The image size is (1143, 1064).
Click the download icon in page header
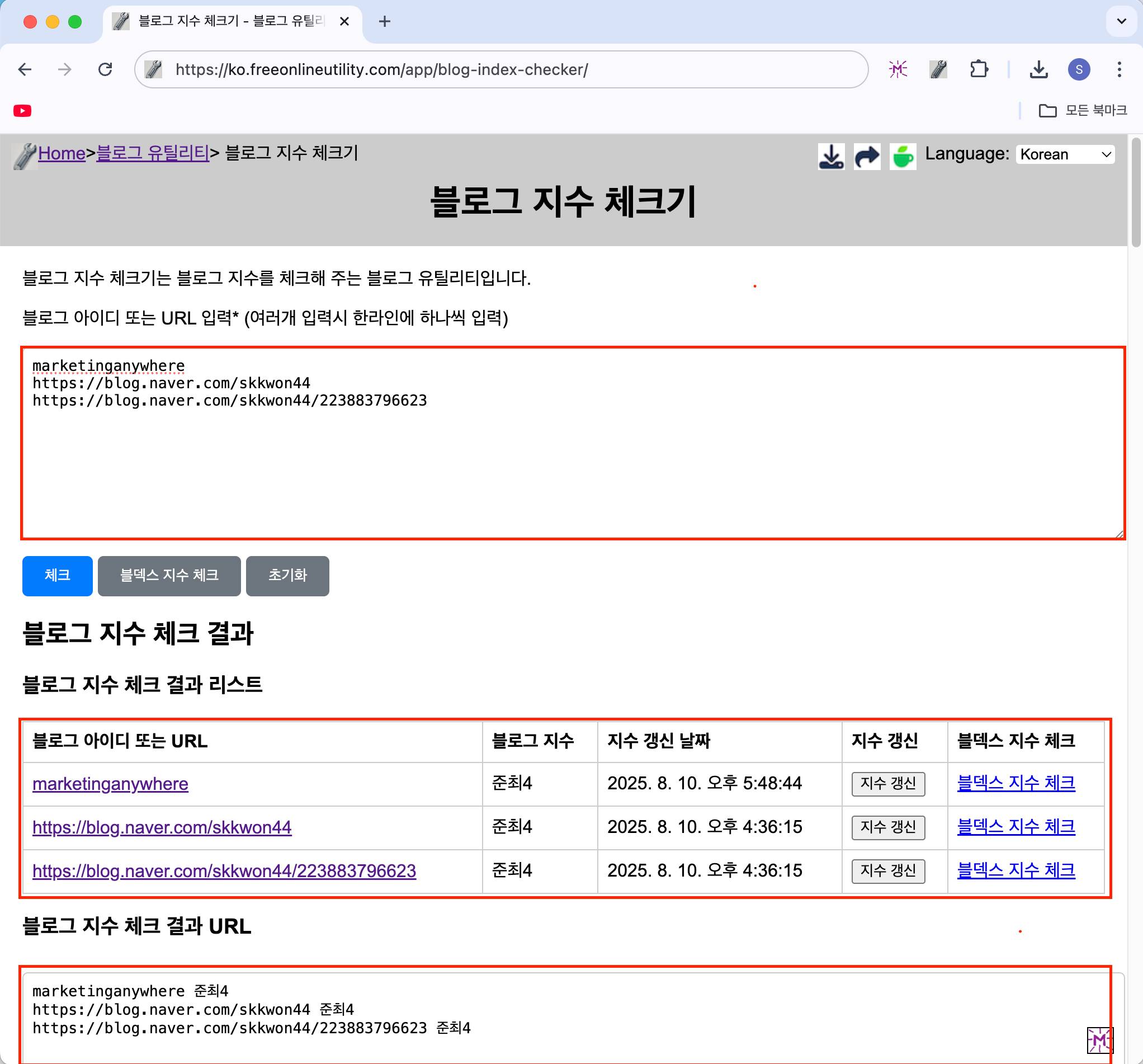[831, 156]
